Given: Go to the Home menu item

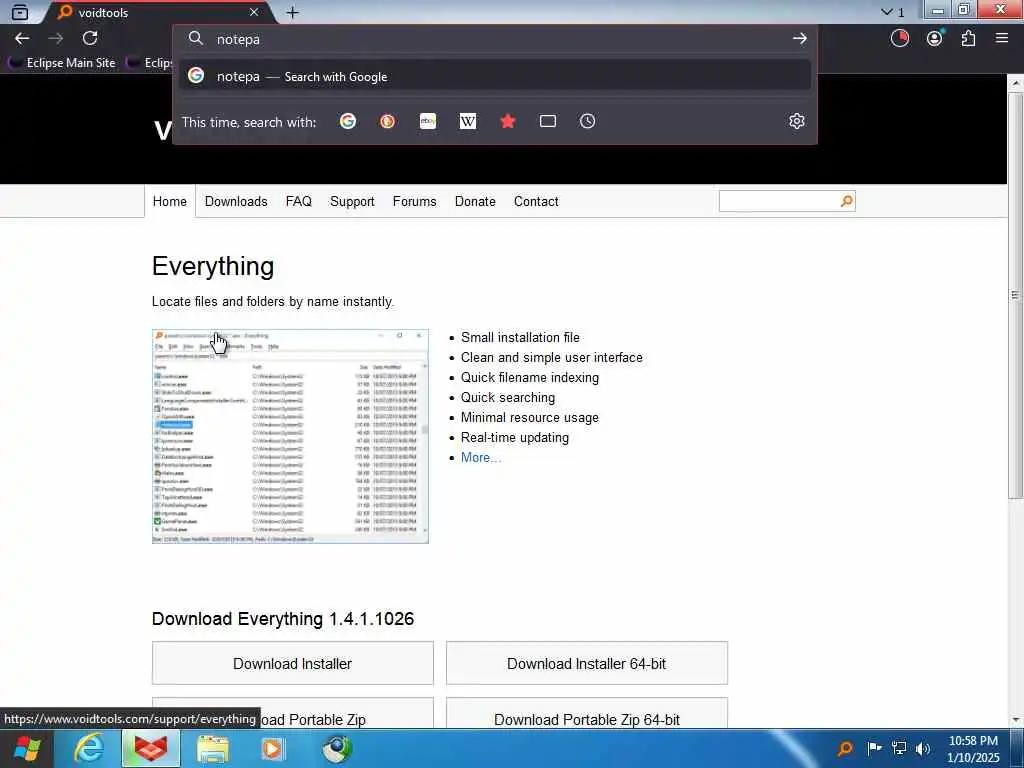Looking at the screenshot, I should (x=170, y=201).
